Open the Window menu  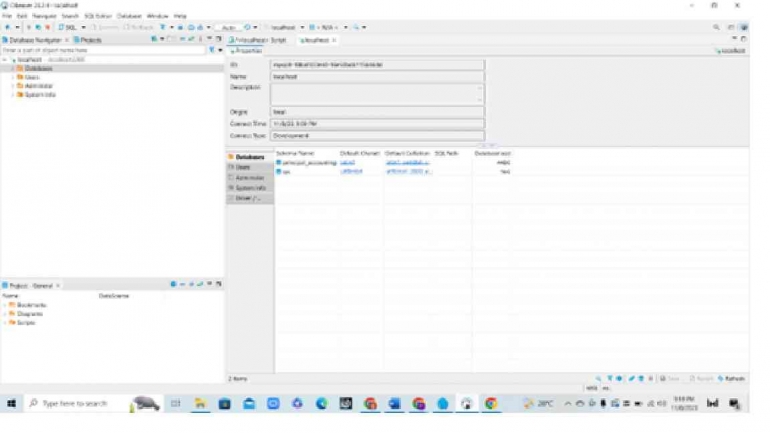158,16
